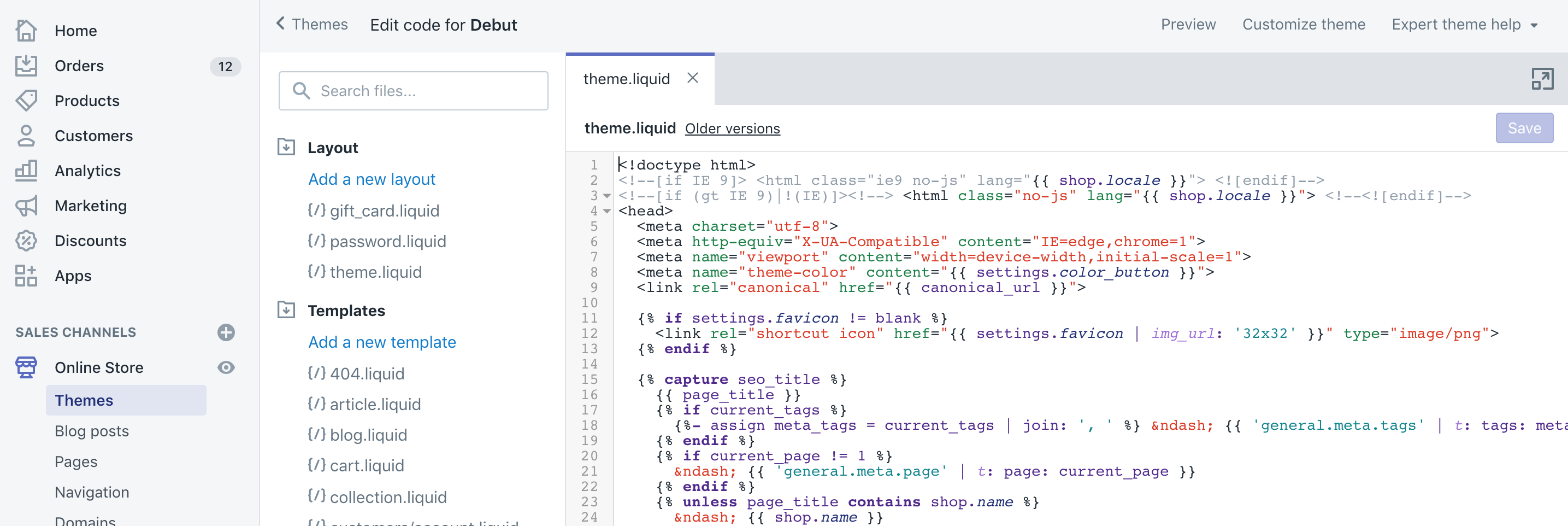Click line number 15 in gutter
The image size is (1568, 526).
click(589, 379)
